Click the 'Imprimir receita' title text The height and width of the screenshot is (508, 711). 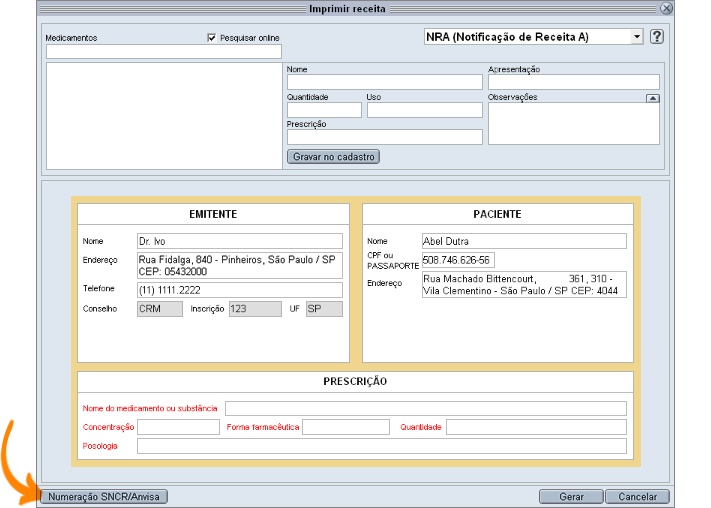click(x=347, y=9)
